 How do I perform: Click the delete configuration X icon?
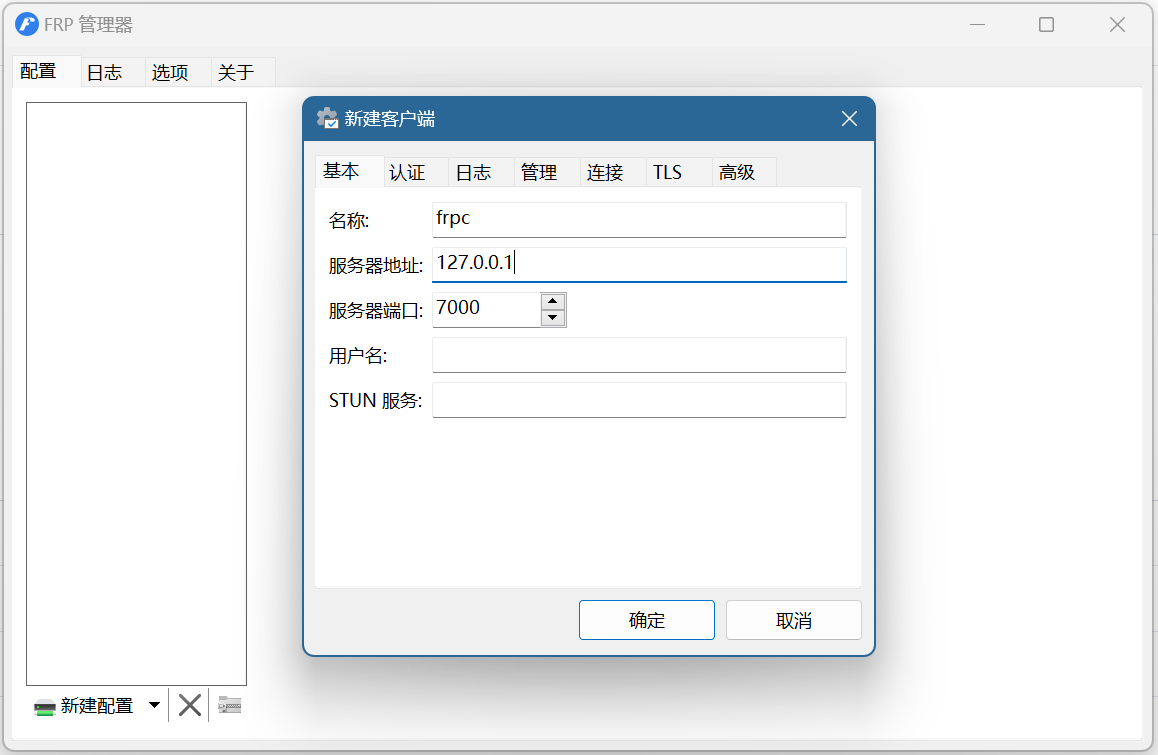pos(190,706)
